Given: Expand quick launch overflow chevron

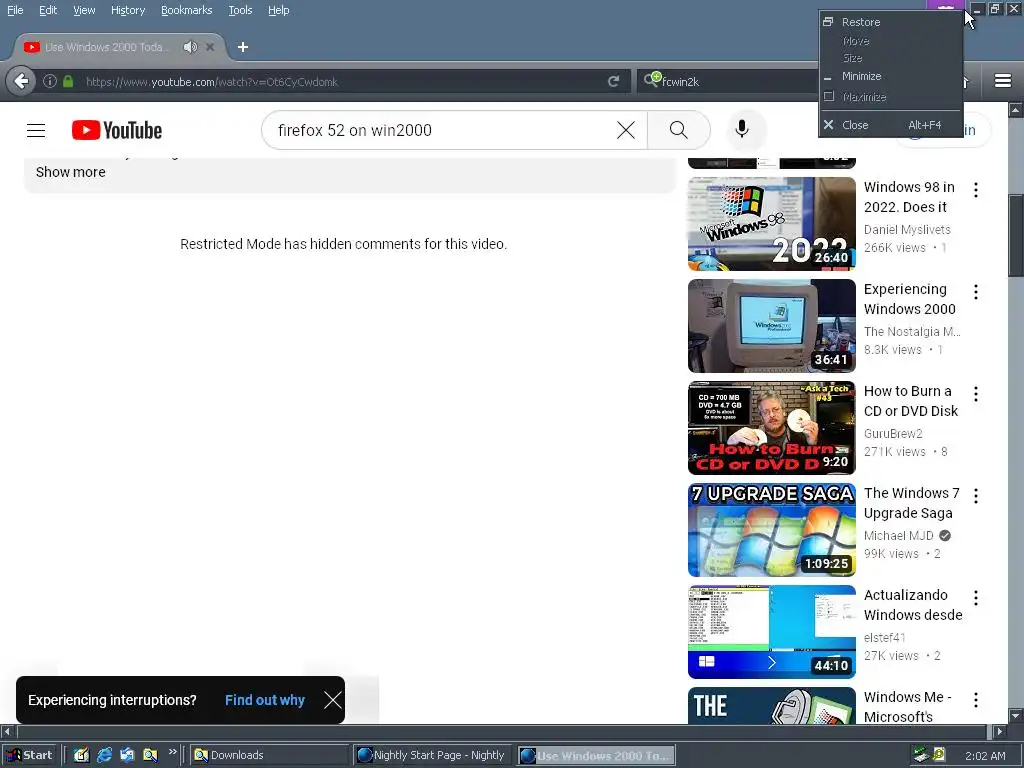Looking at the screenshot, I should pos(172,752).
